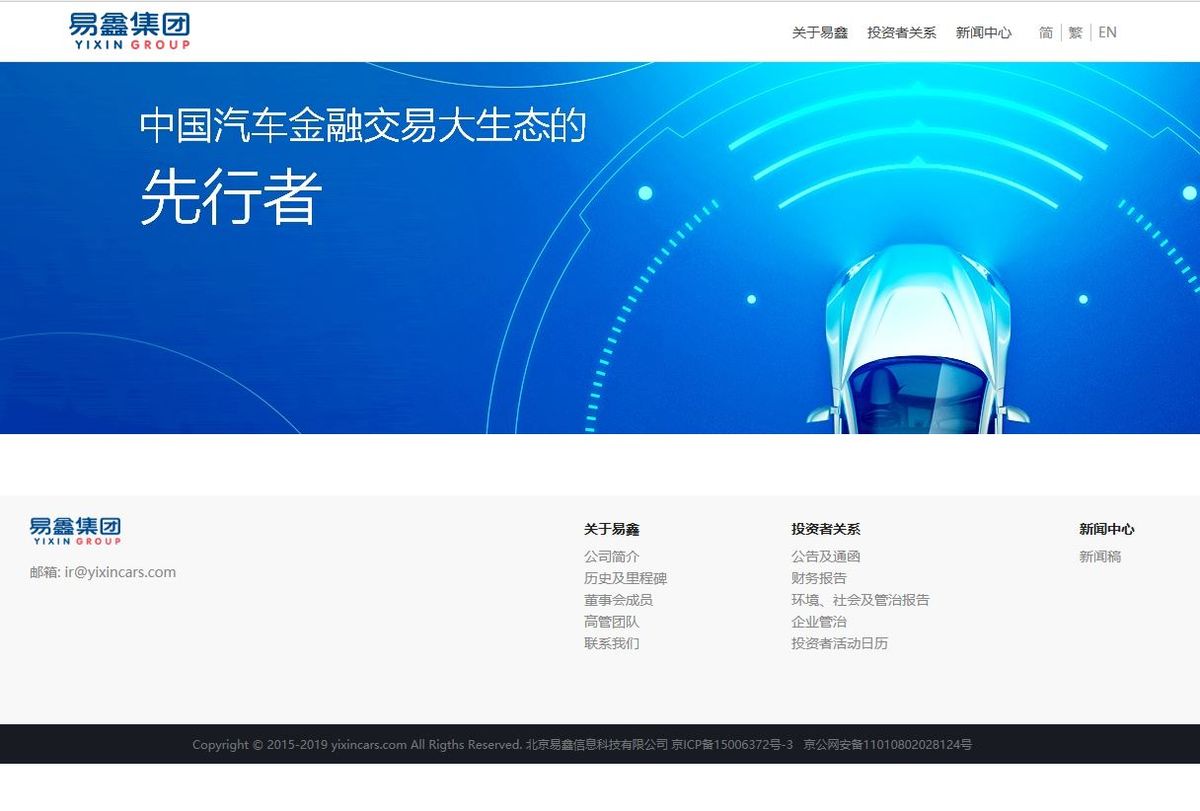Click the email address ir@yixincars.com
Screen dimensions: 1200x811
coord(120,572)
